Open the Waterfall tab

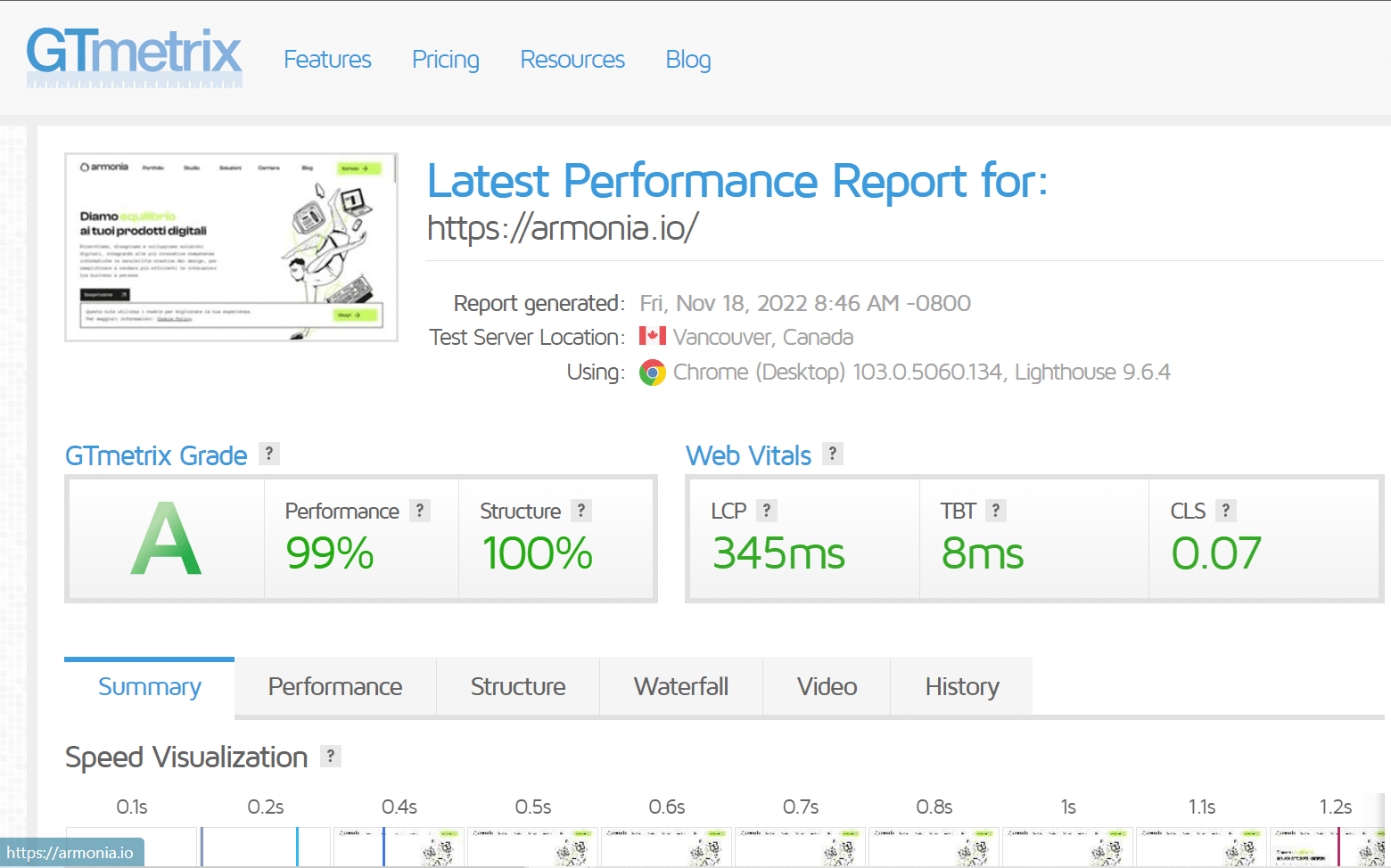point(681,686)
